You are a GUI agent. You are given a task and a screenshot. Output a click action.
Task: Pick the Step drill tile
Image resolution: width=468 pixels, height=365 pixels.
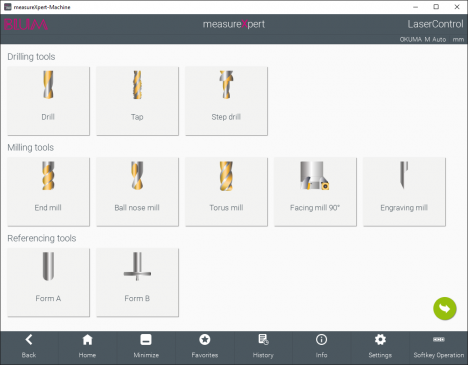click(226, 101)
